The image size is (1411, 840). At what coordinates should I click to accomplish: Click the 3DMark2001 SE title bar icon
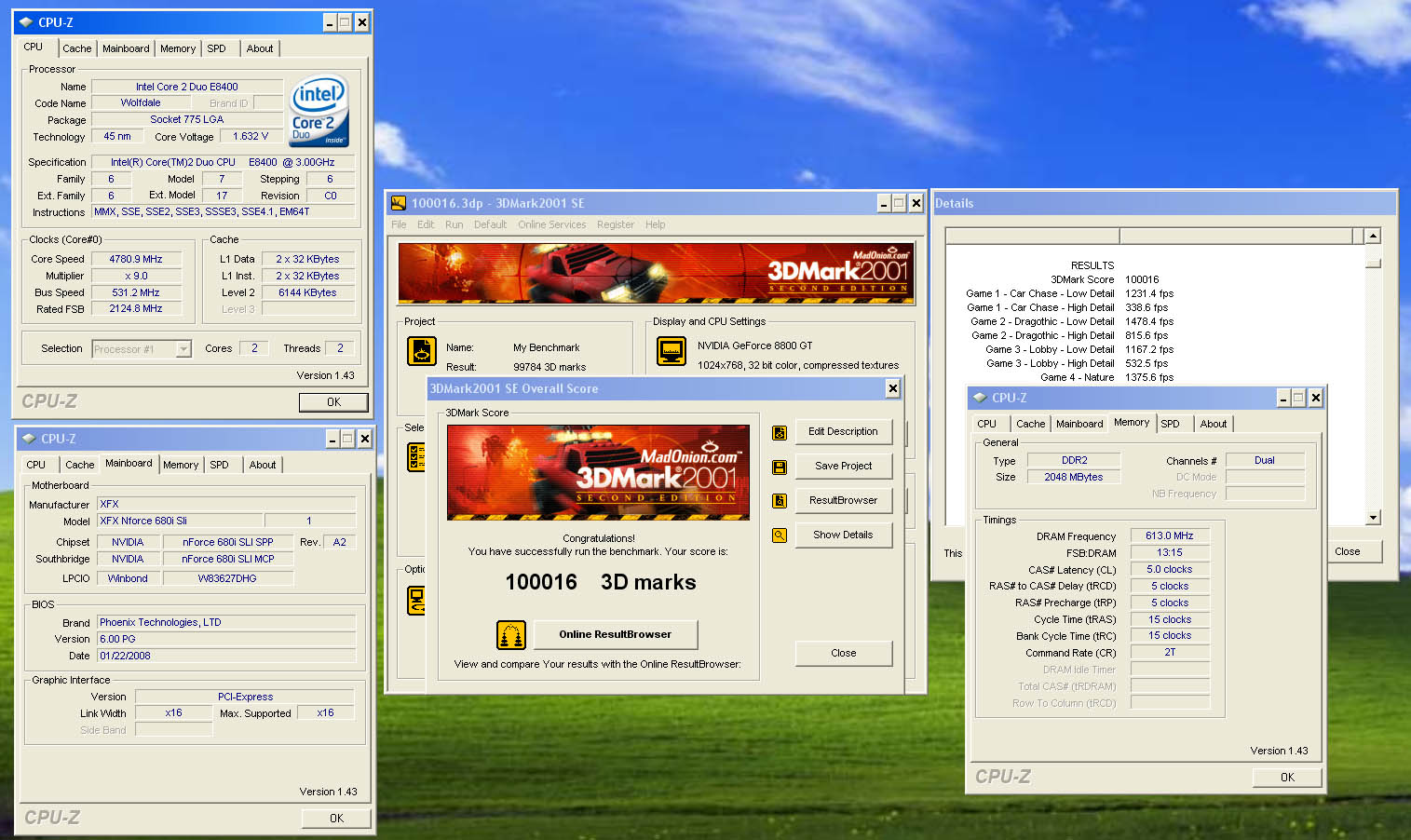coord(399,203)
